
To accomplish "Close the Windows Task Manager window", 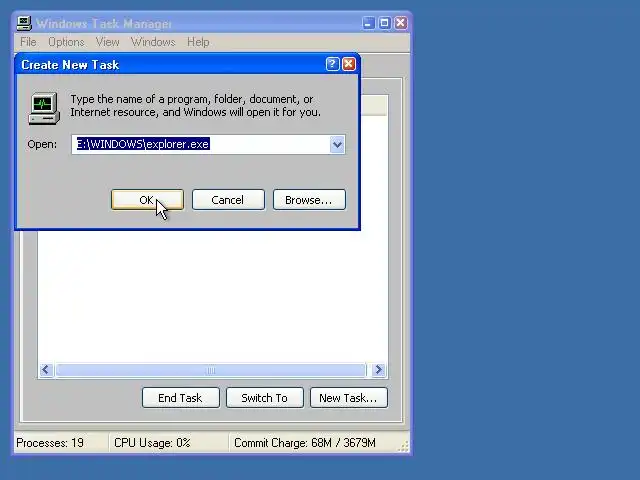I will tap(401, 23).
